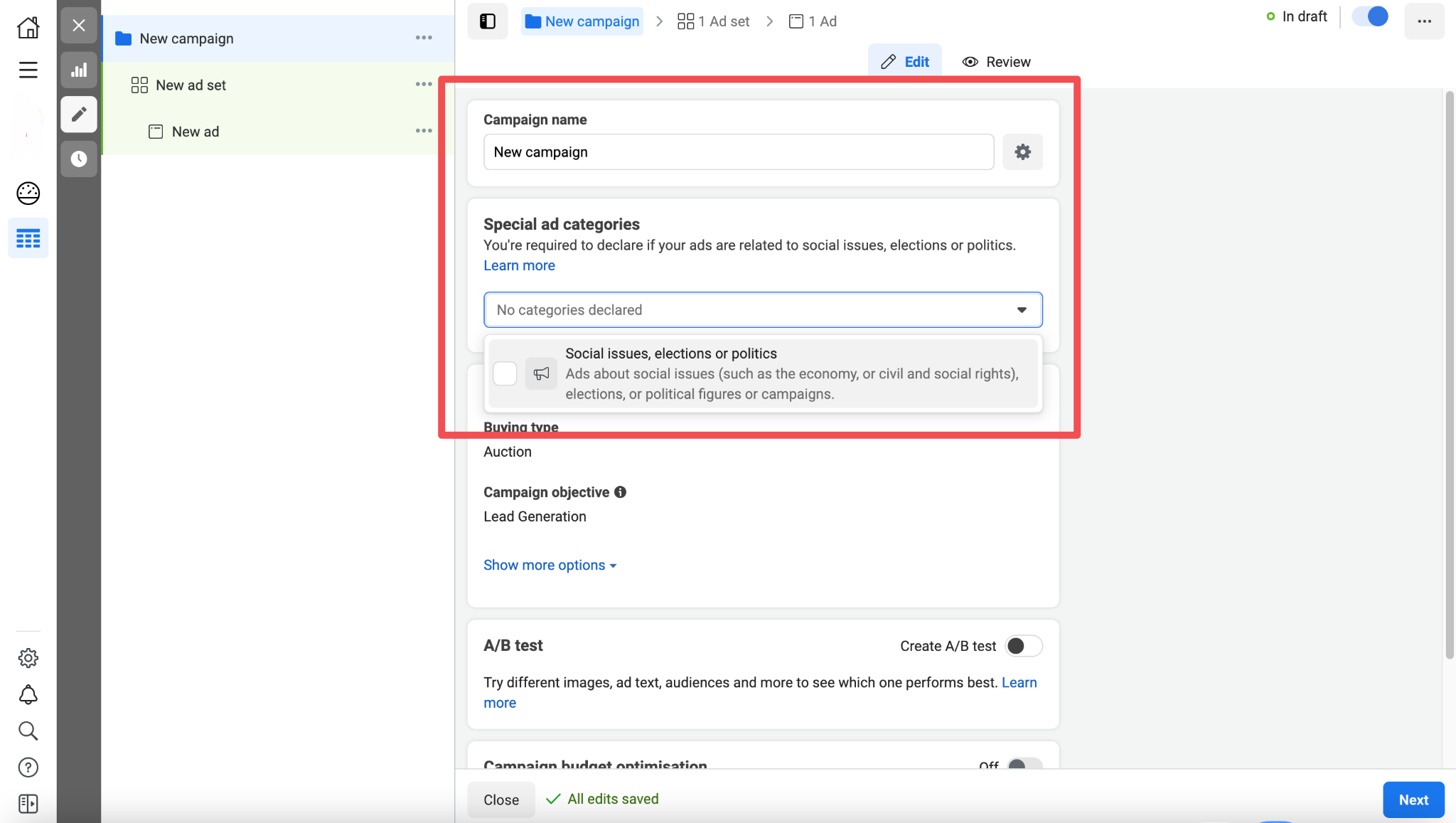Open the bell notifications icon
Viewport: 1456px width, 823px height.
pos(28,694)
